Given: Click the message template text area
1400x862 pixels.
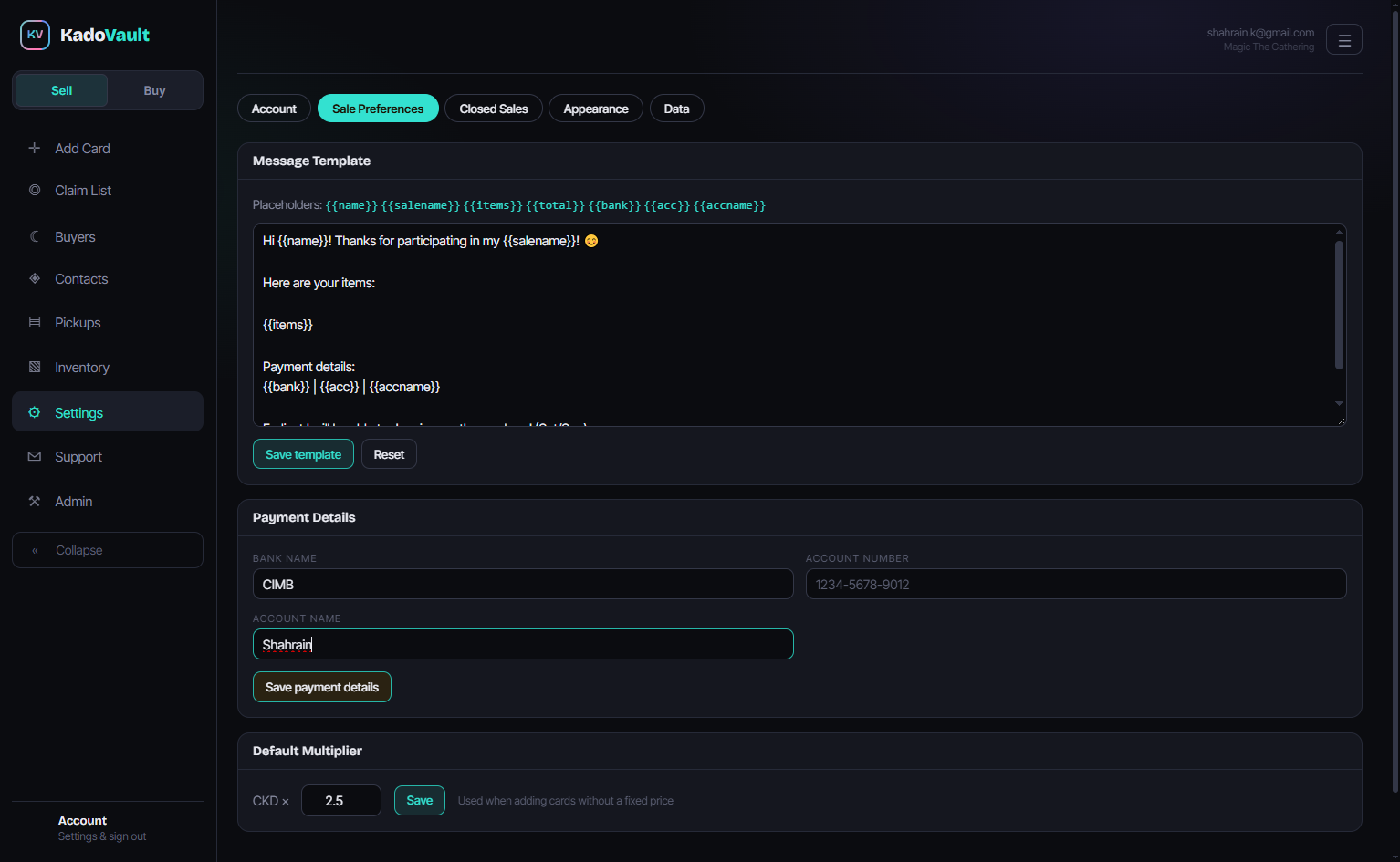Looking at the screenshot, I should click(x=799, y=325).
